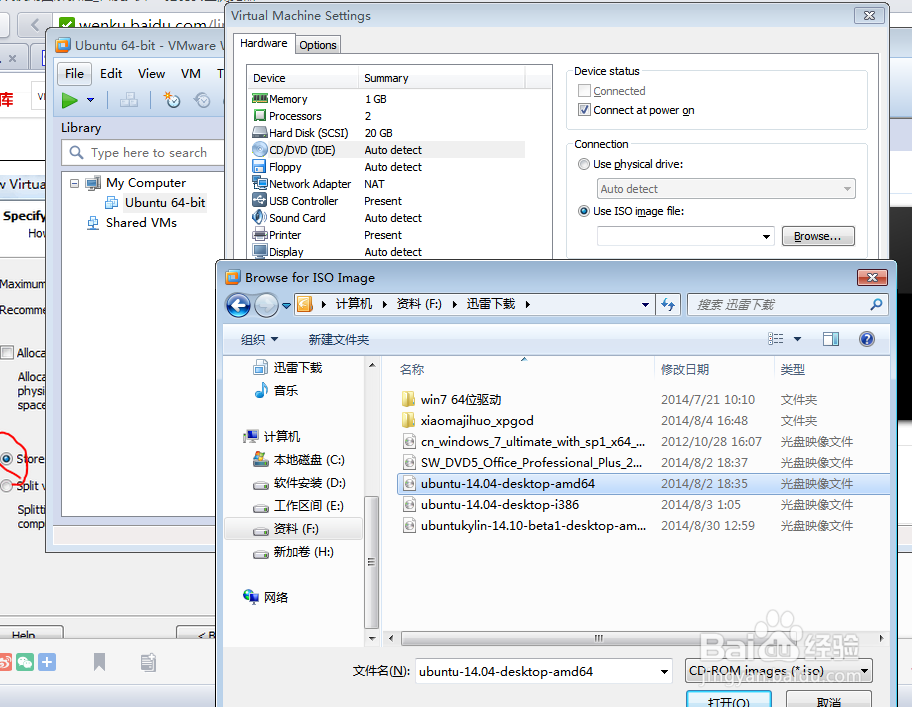
Task: Toggle Connect at power on checkbox
Action: pyautogui.click(x=585, y=110)
